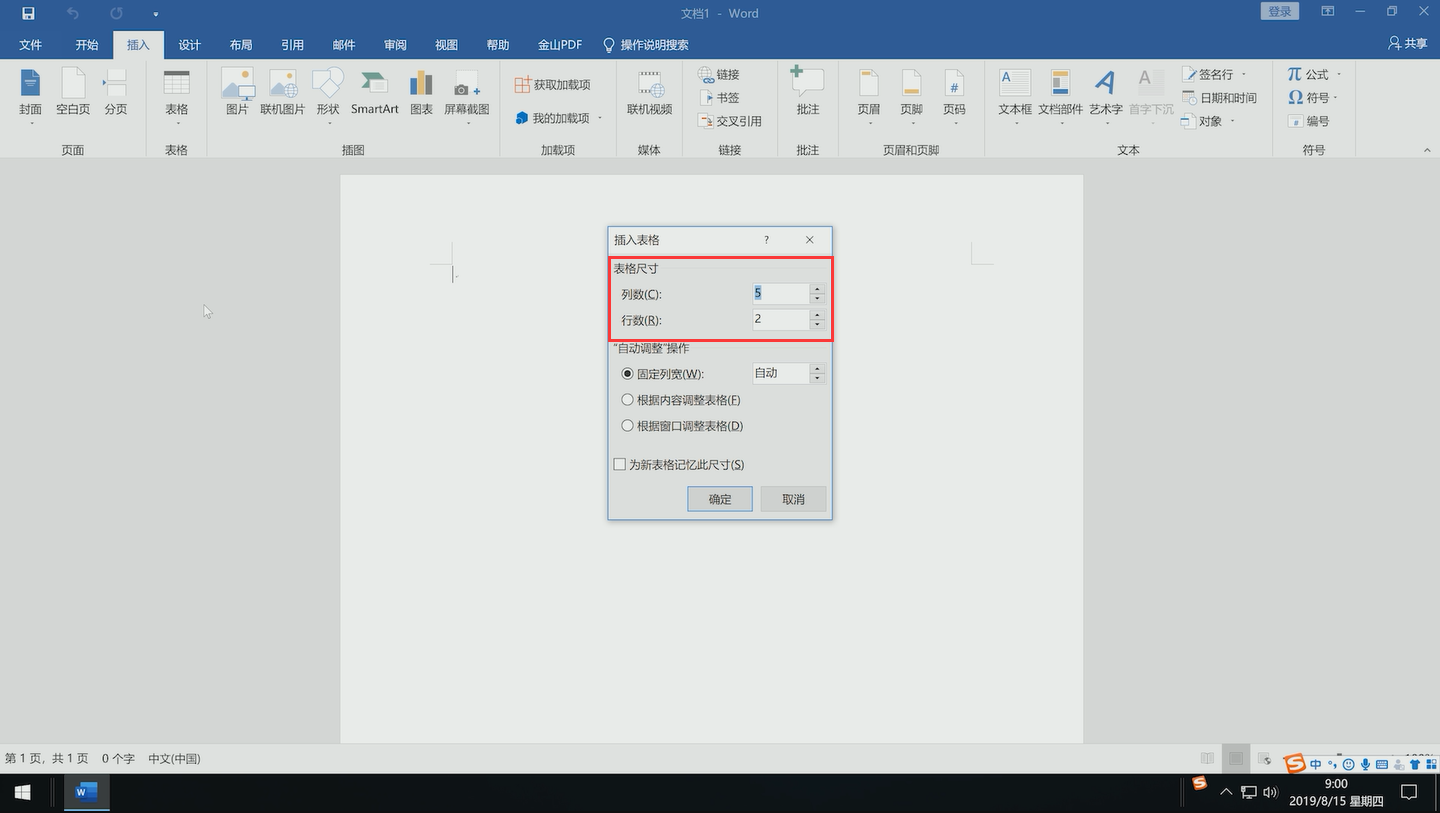1440x813 pixels.
Task: Open the Footer (页脚) menu
Action: coord(911,97)
